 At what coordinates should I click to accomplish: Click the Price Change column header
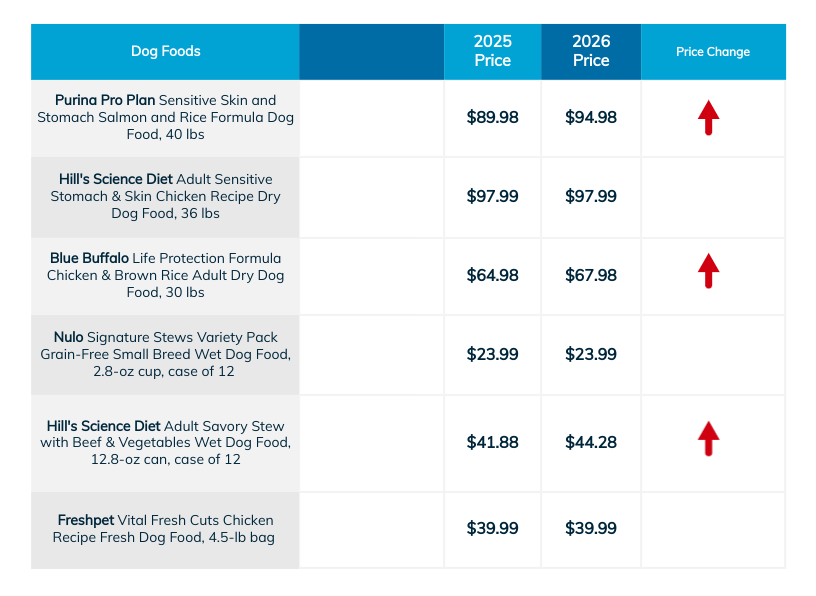713,52
